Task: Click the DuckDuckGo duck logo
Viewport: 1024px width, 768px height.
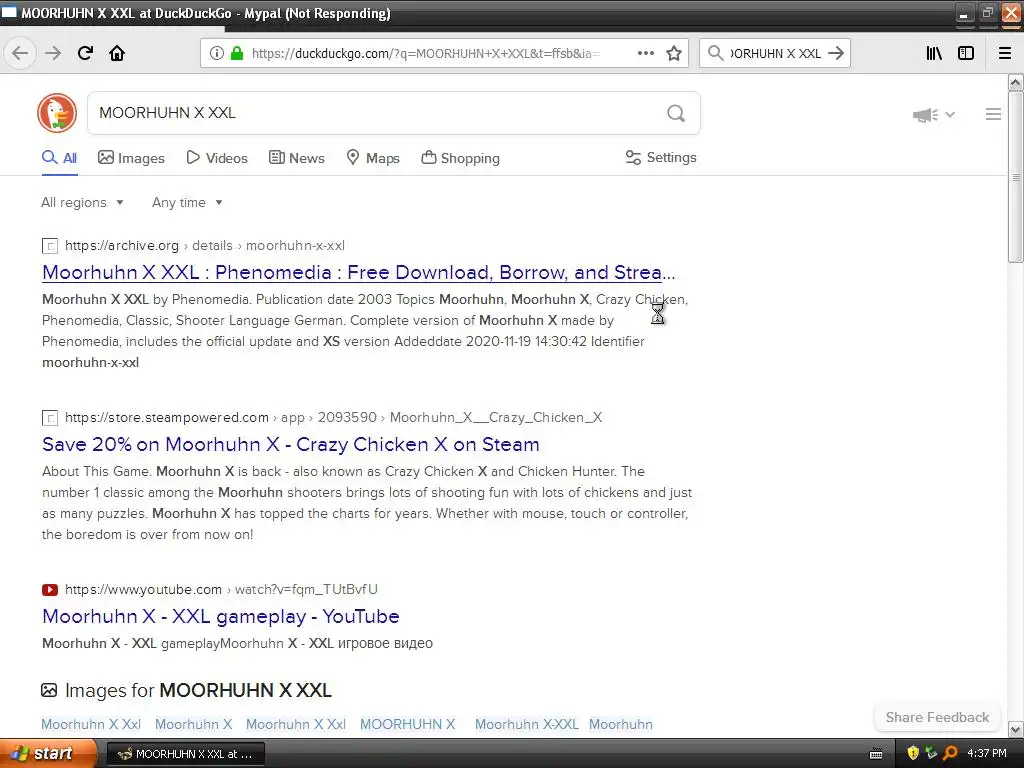Action: pos(57,113)
